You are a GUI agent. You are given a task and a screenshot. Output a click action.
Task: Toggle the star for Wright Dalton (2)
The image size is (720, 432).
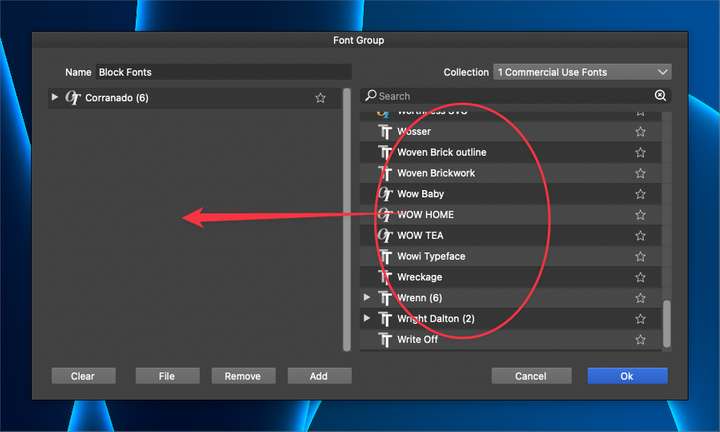click(640, 319)
